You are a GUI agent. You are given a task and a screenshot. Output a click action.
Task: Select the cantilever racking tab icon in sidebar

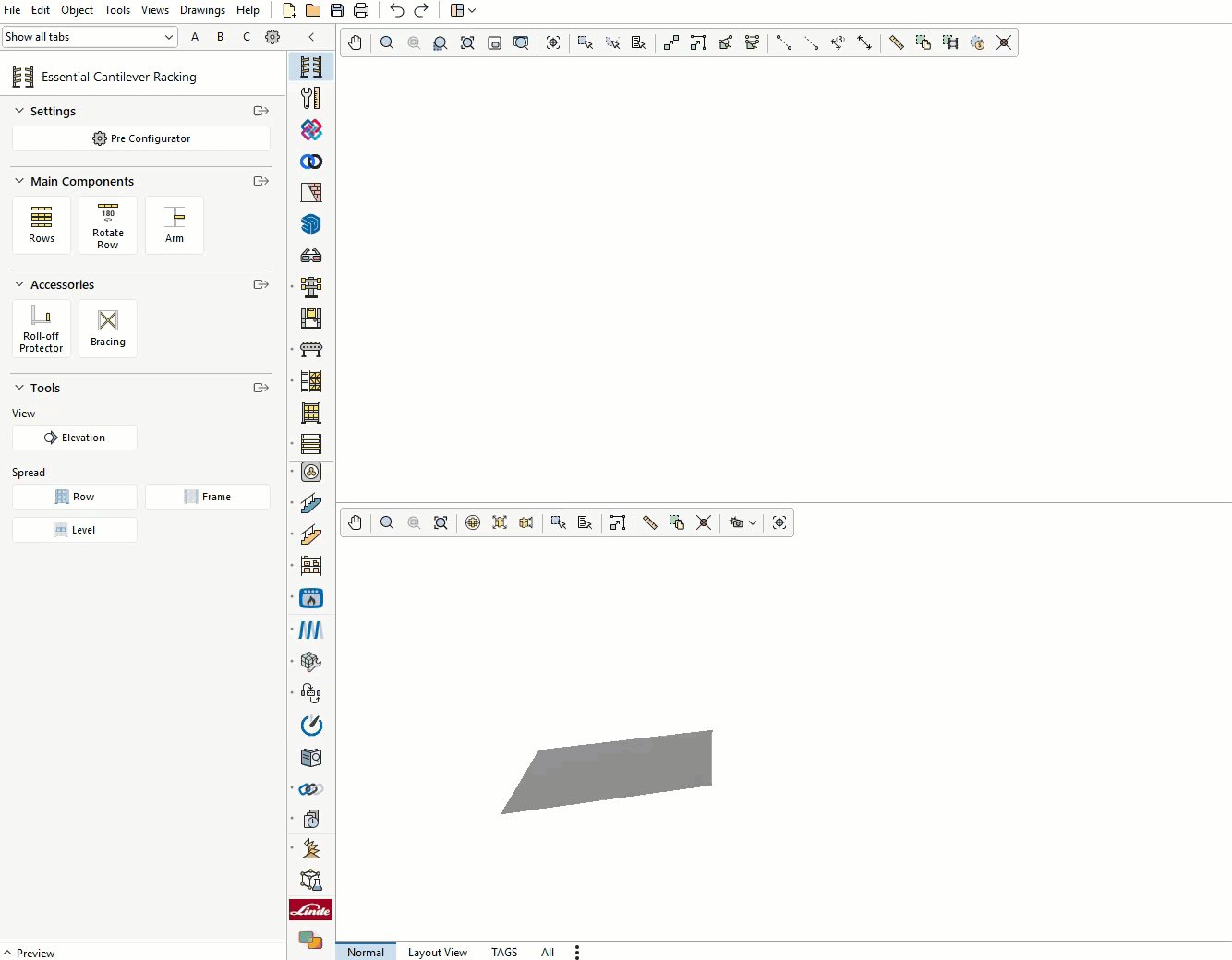coord(311,66)
